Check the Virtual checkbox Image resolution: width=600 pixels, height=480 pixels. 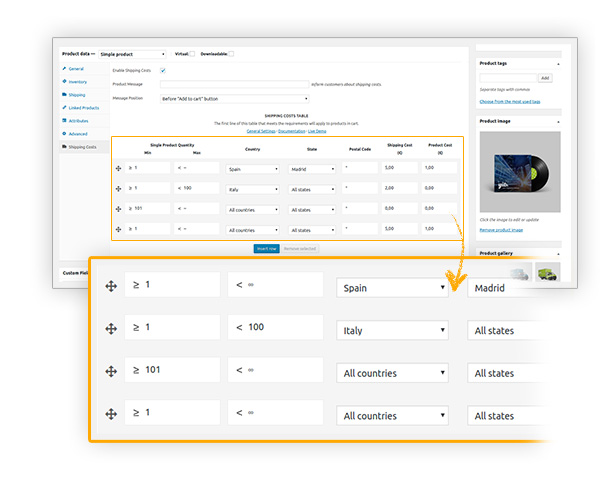click(193, 54)
